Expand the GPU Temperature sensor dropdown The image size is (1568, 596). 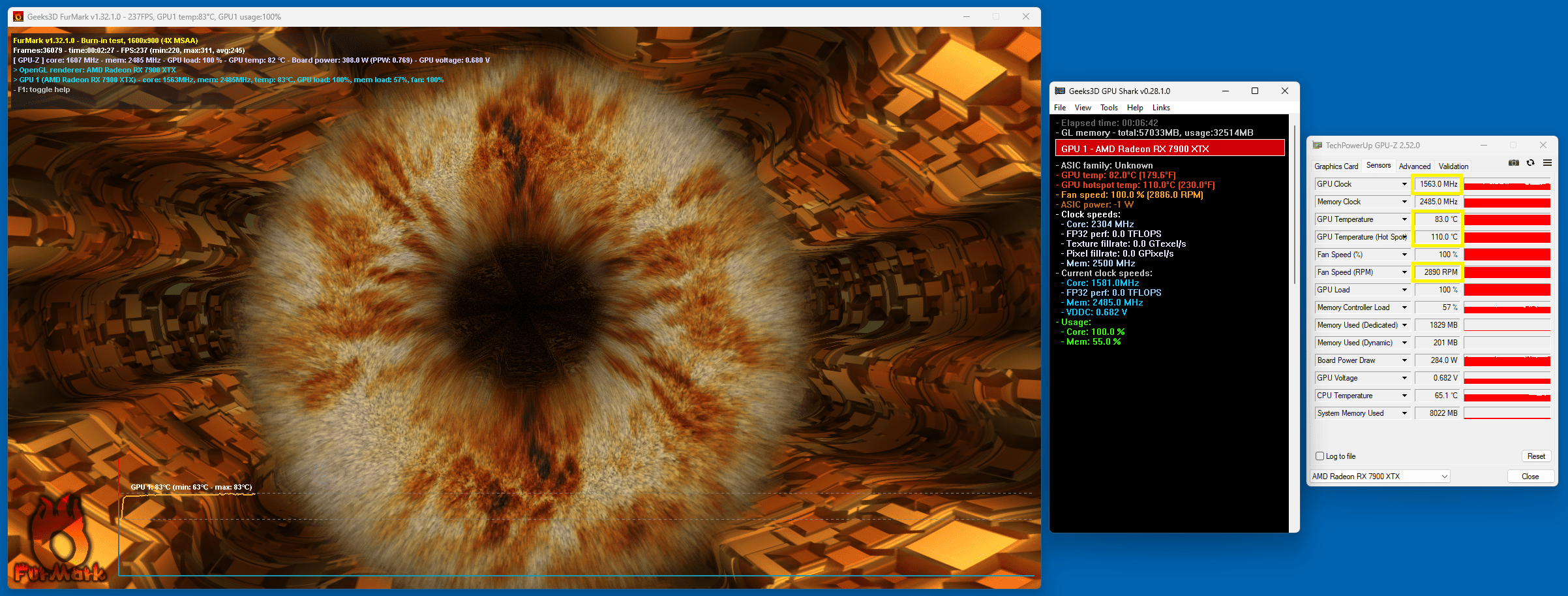[x=1404, y=219]
